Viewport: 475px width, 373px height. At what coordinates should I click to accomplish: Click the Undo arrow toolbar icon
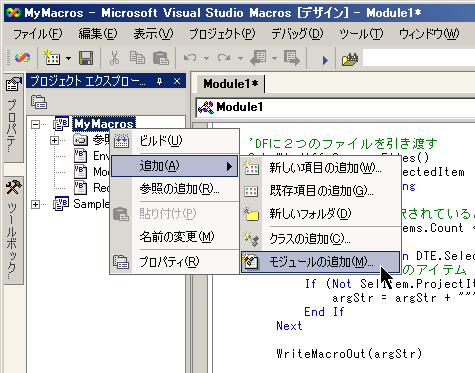pos(190,58)
